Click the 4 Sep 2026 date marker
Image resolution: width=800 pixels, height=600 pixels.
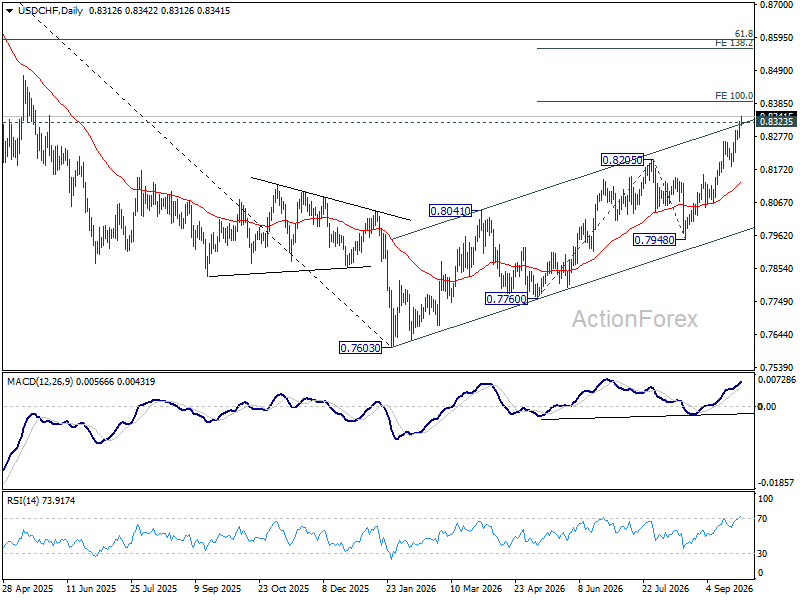730,589
